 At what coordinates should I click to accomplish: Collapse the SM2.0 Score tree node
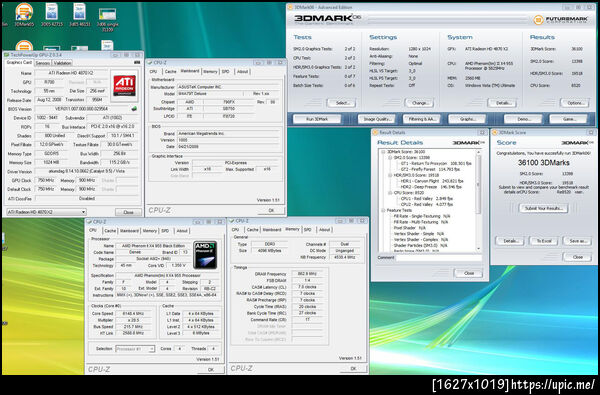(x=390, y=157)
